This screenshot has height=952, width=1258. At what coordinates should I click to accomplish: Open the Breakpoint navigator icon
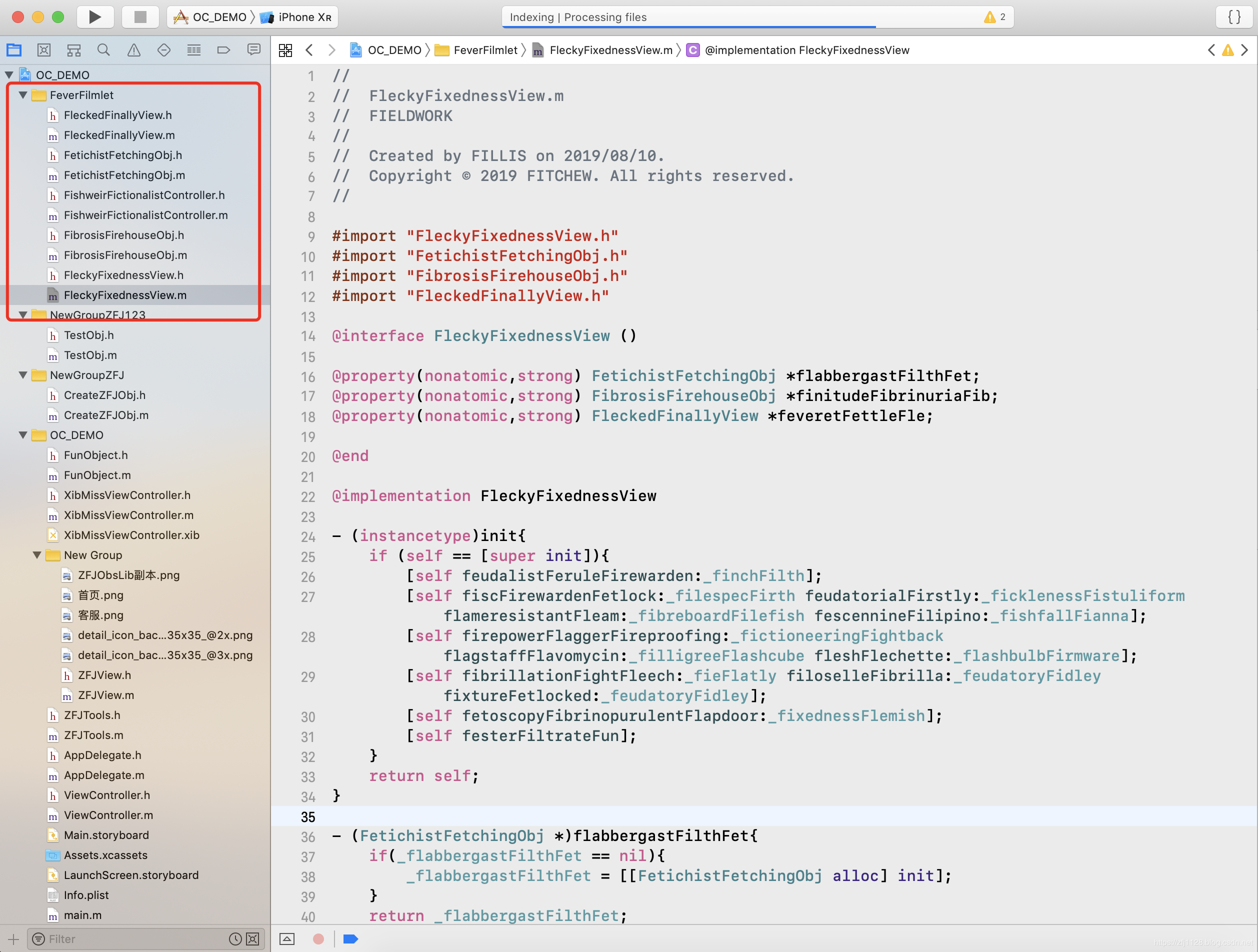(223, 50)
